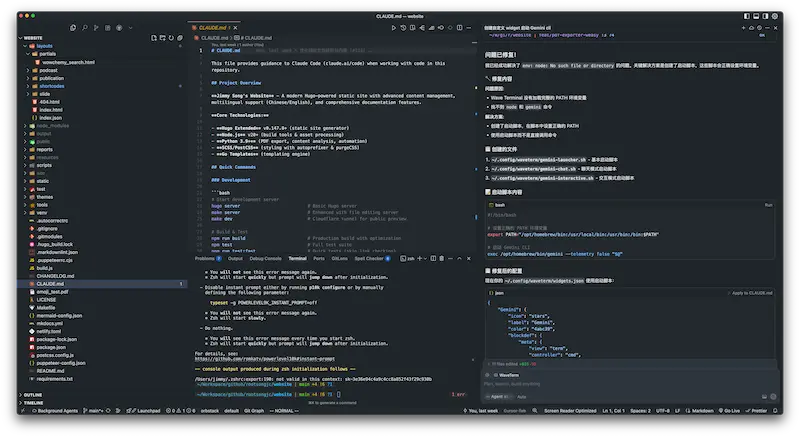800x437 pixels.
Task: Collapse the layouts folder
Action: point(26,46)
